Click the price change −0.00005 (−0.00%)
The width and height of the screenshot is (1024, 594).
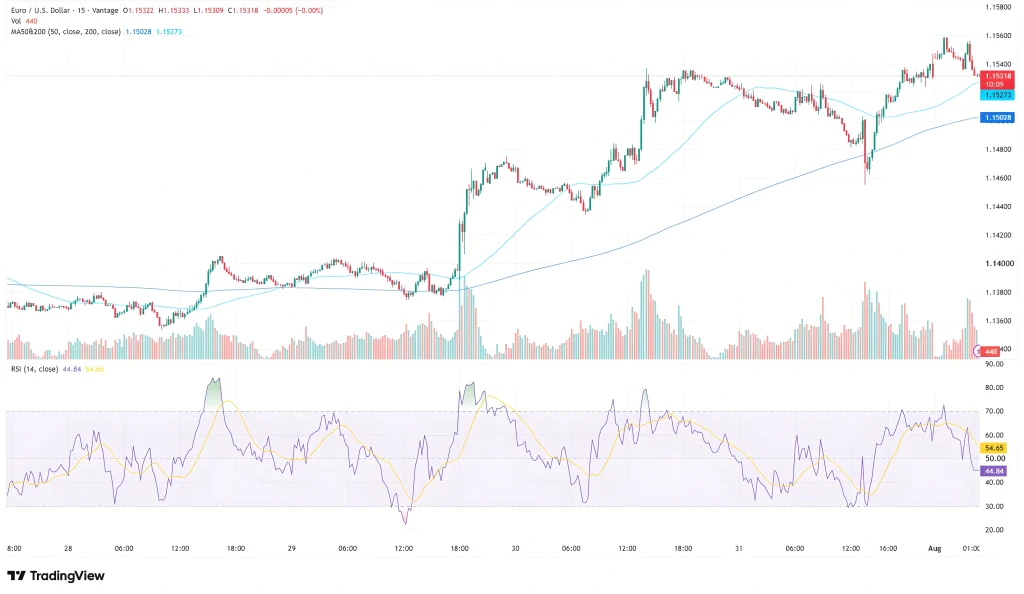click(293, 10)
